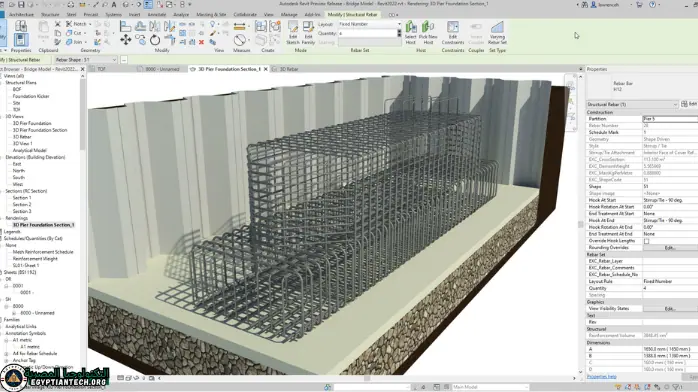The image size is (698, 392).
Task: Click the Quantity value field in Properties
Action: click(x=670, y=288)
